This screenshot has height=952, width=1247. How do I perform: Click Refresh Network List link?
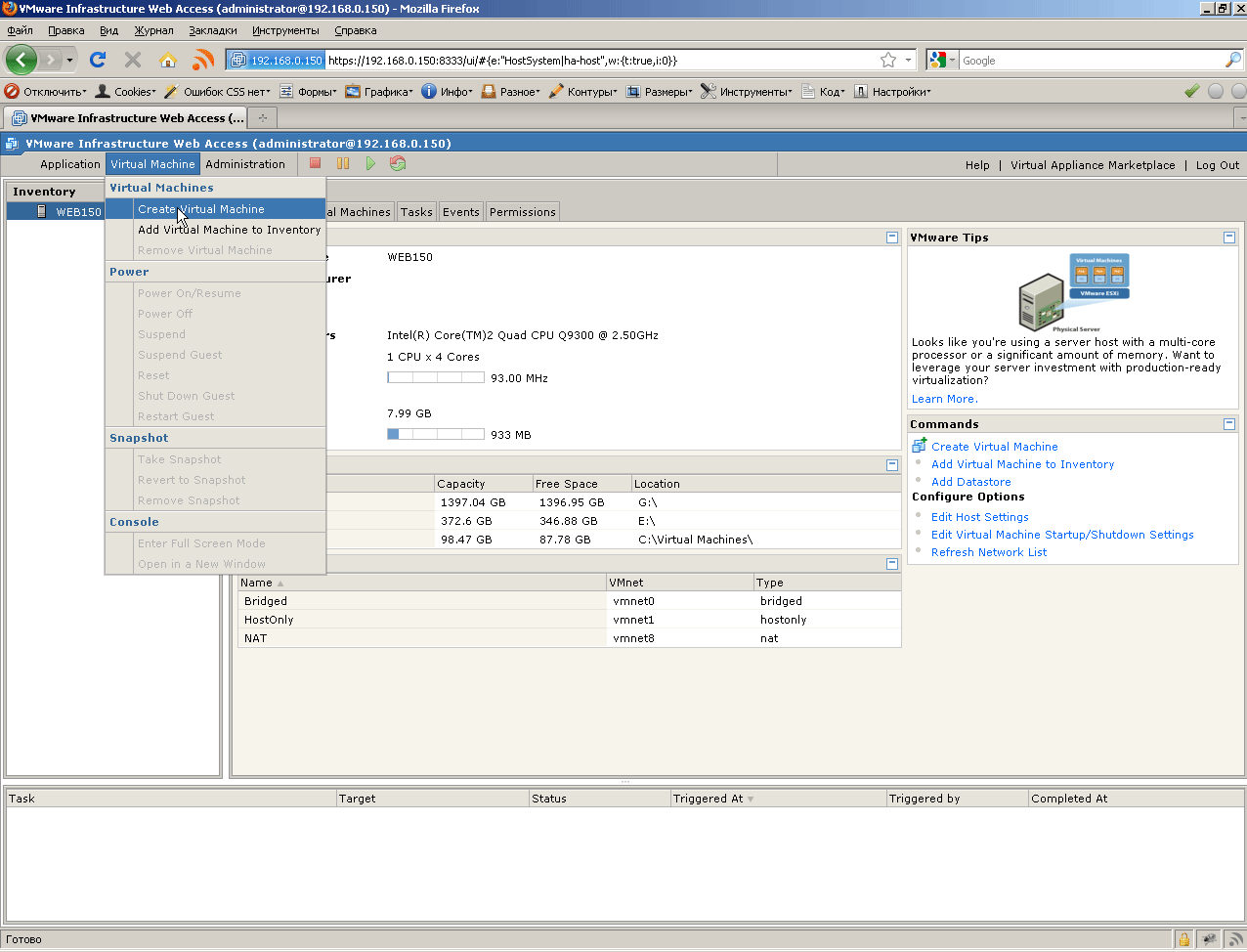[988, 552]
